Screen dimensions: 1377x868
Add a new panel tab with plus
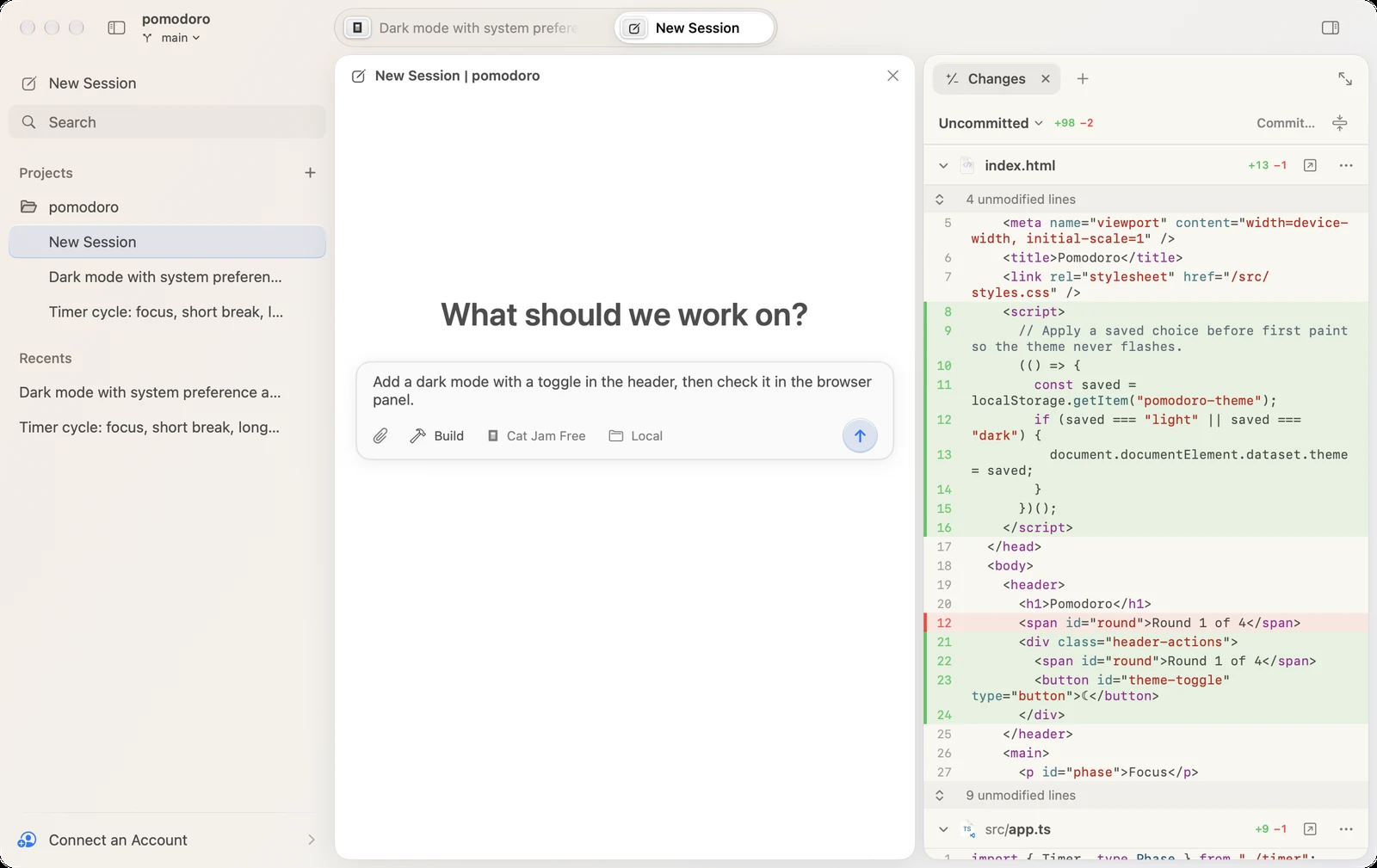tap(1083, 78)
